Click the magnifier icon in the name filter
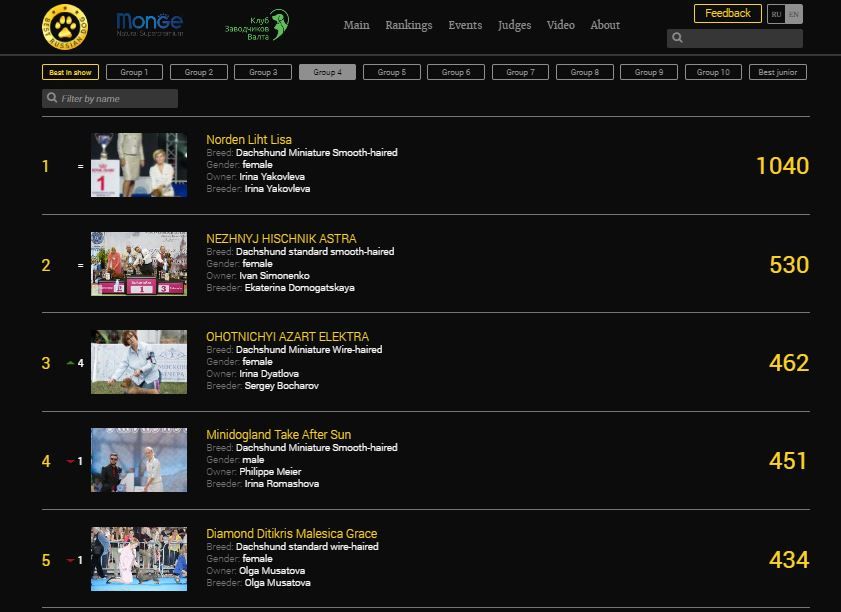The image size is (841, 612). click(52, 99)
